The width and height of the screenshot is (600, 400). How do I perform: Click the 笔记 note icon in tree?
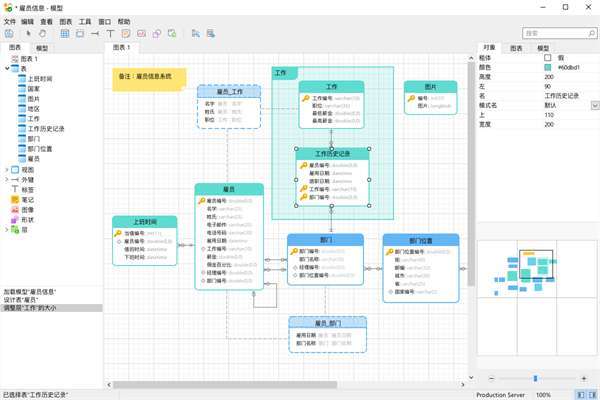15,199
